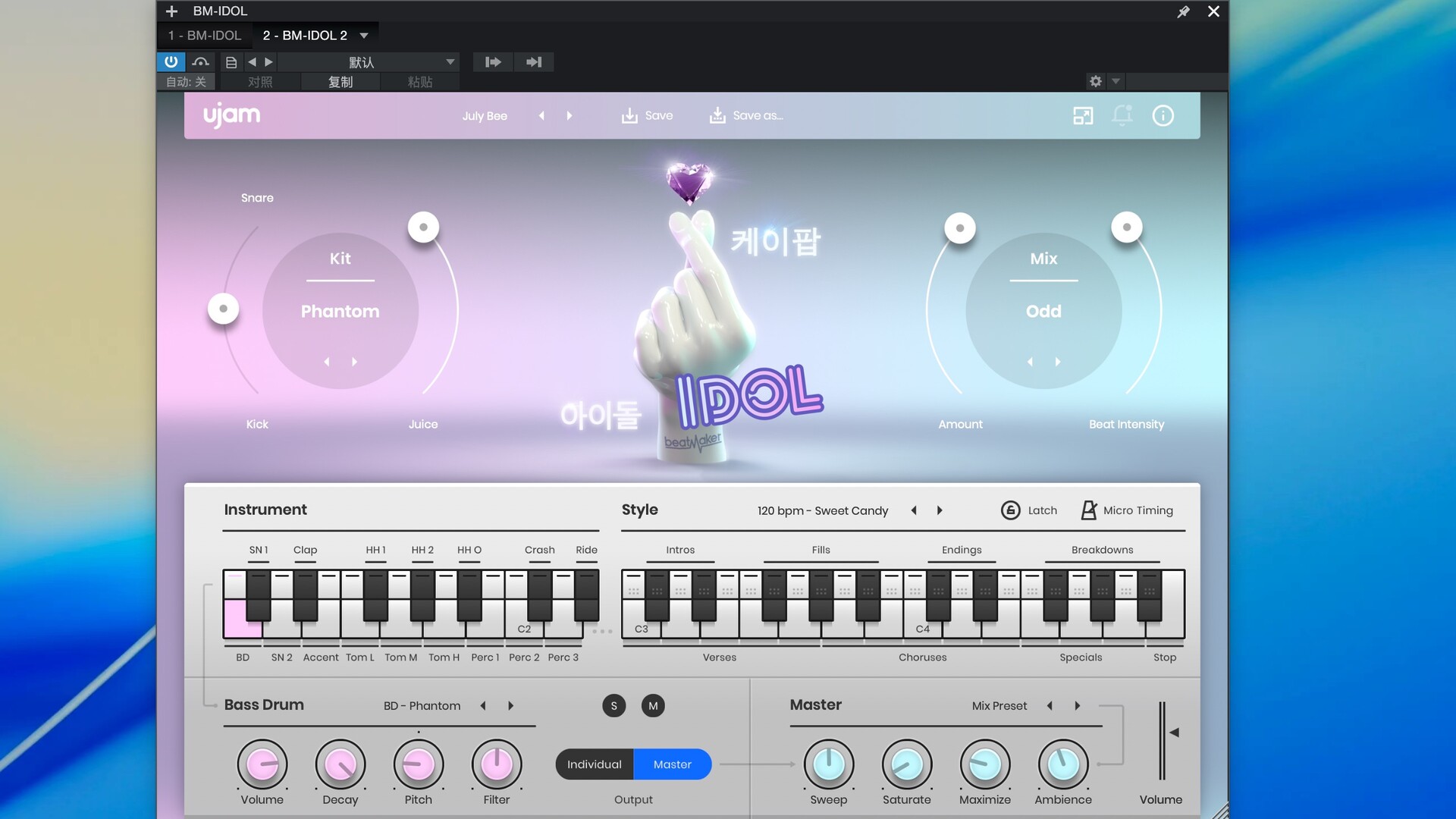Image resolution: width=1456 pixels, height=819 pixels.
Task: Click Save as... for the preset
Action: pos(745,116)
